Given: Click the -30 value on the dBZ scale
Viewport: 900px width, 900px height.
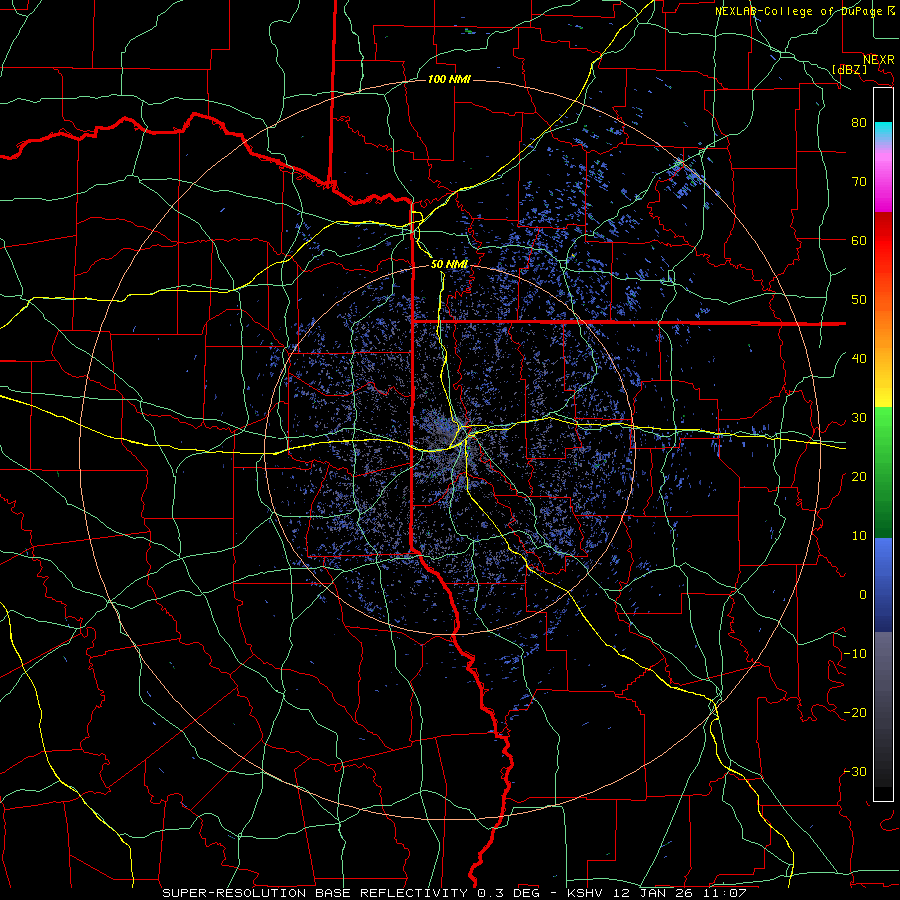Looking at the screenshot, I should coord(855,772).
